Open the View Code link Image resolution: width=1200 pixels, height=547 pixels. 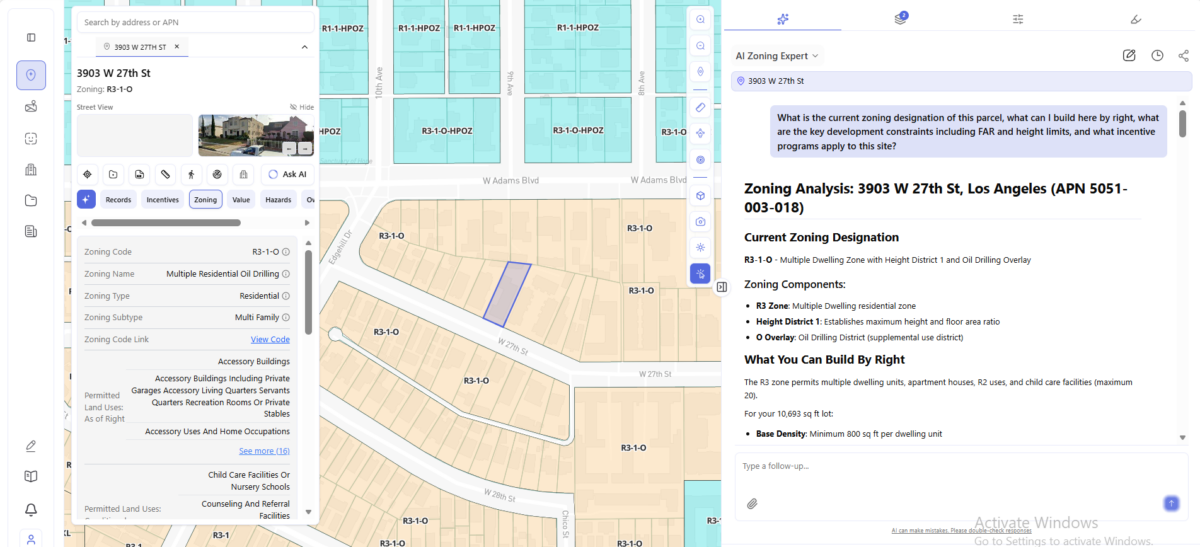tap(270, 340)
